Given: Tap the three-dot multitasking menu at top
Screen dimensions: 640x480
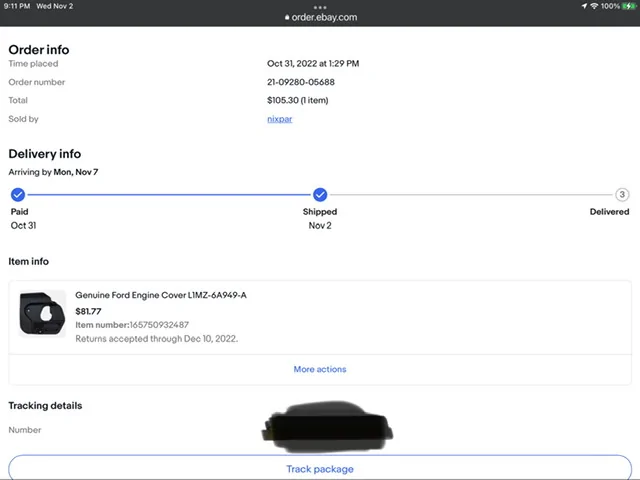Looking at the screenshot, I should pos(320,7).
